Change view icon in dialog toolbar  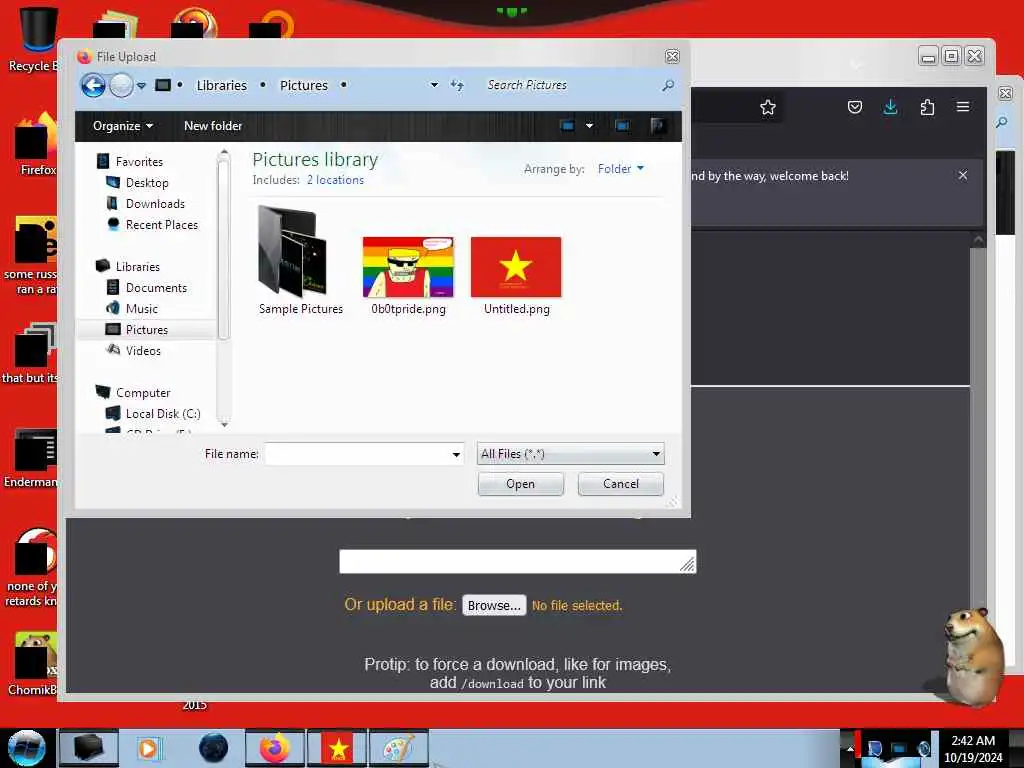tap(568, 125)
